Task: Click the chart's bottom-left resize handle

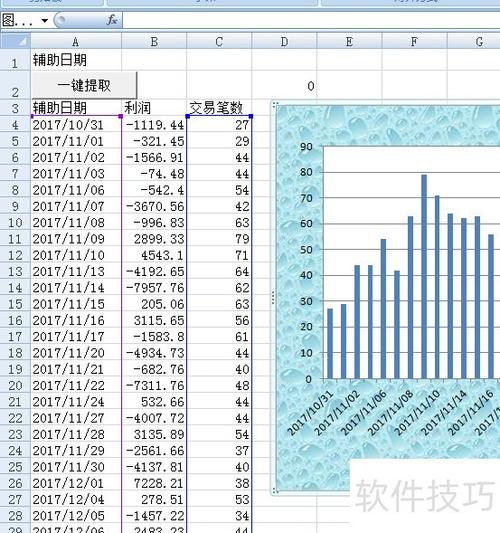Action: pos(275,491)
